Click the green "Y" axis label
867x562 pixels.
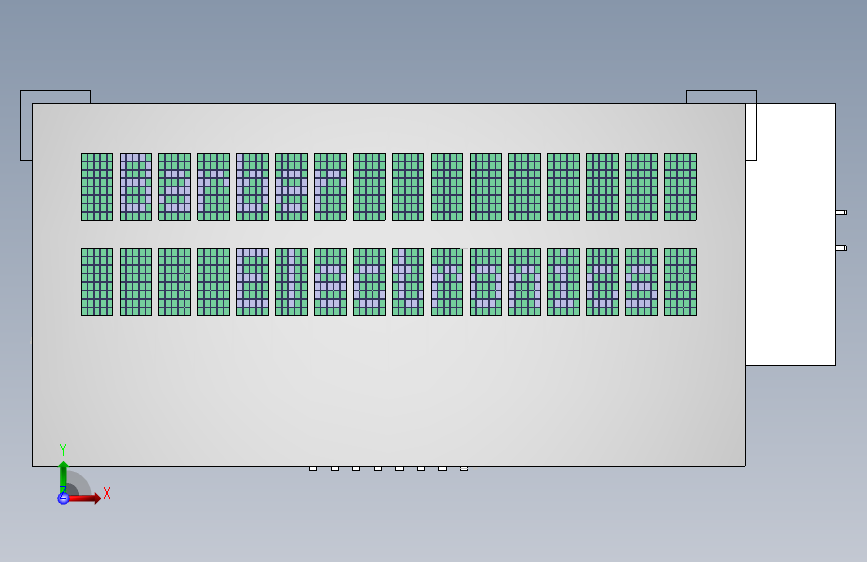63,450
